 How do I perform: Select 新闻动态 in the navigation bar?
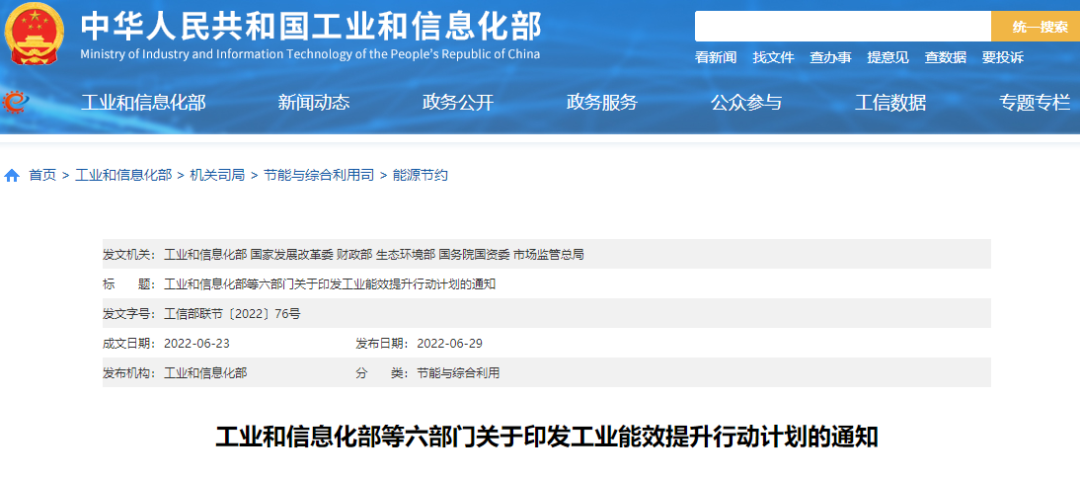(314, 102)
